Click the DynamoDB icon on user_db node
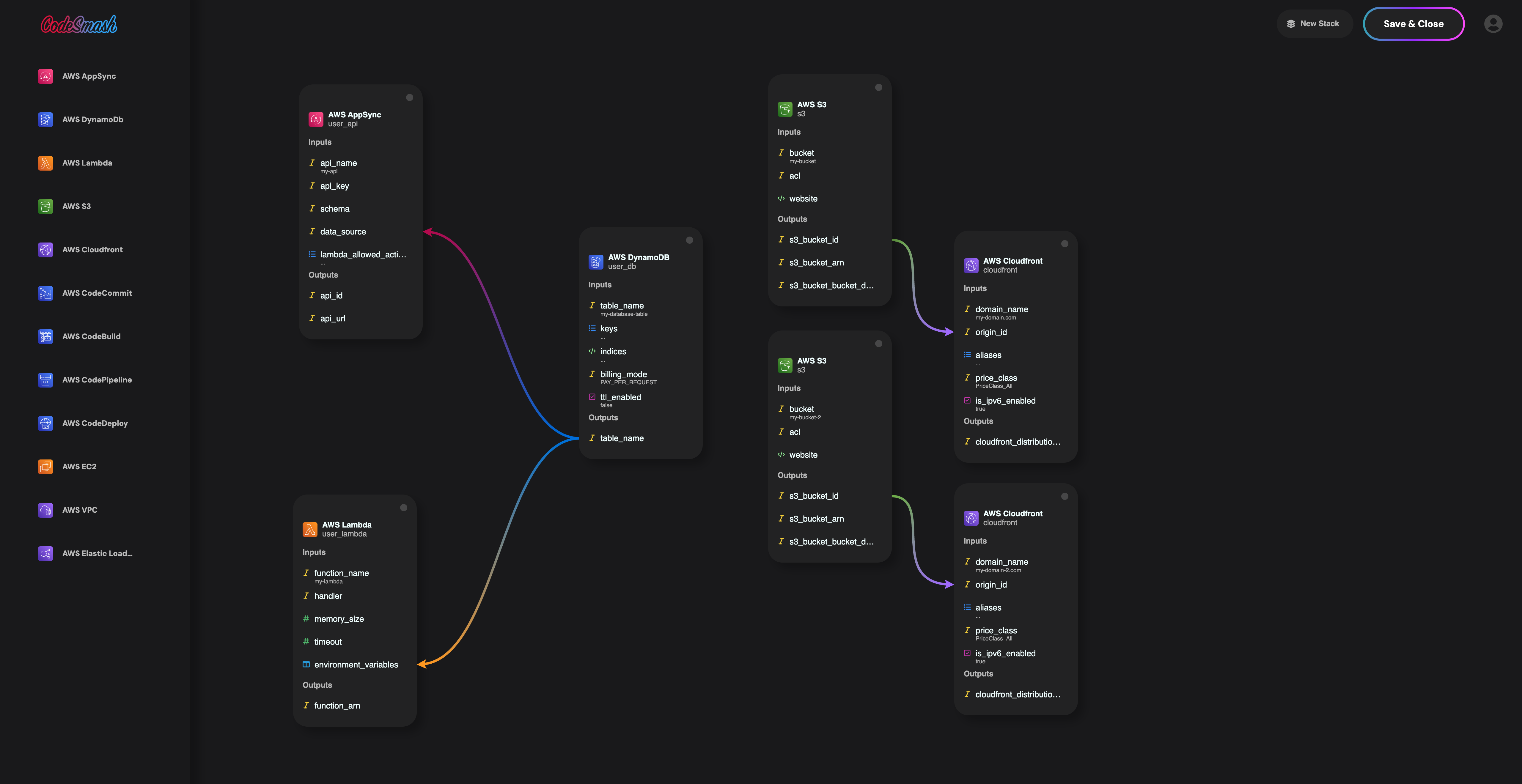 596,262
